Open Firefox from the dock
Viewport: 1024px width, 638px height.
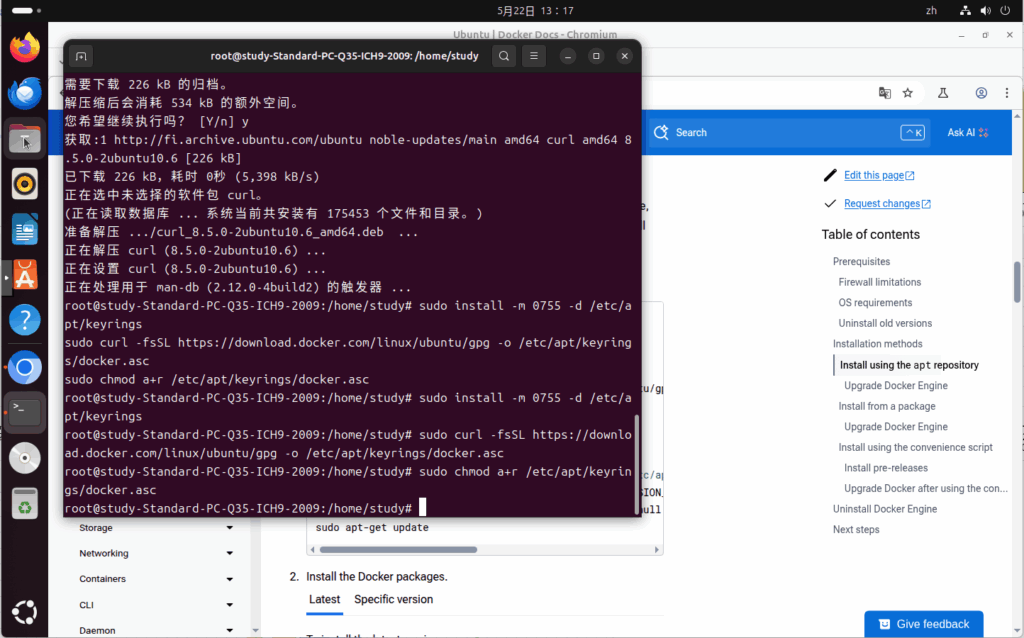coord(25,47)
